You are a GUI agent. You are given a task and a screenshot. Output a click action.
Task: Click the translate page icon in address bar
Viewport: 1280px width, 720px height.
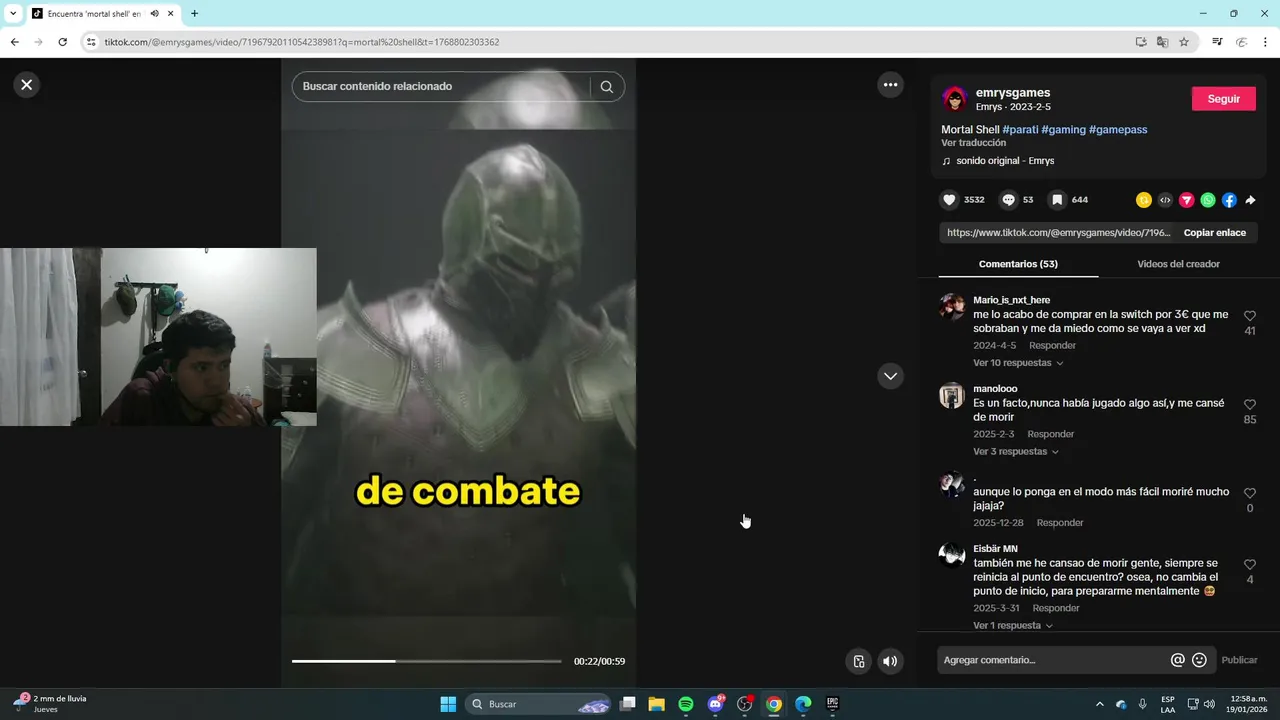coord(1162,42)
